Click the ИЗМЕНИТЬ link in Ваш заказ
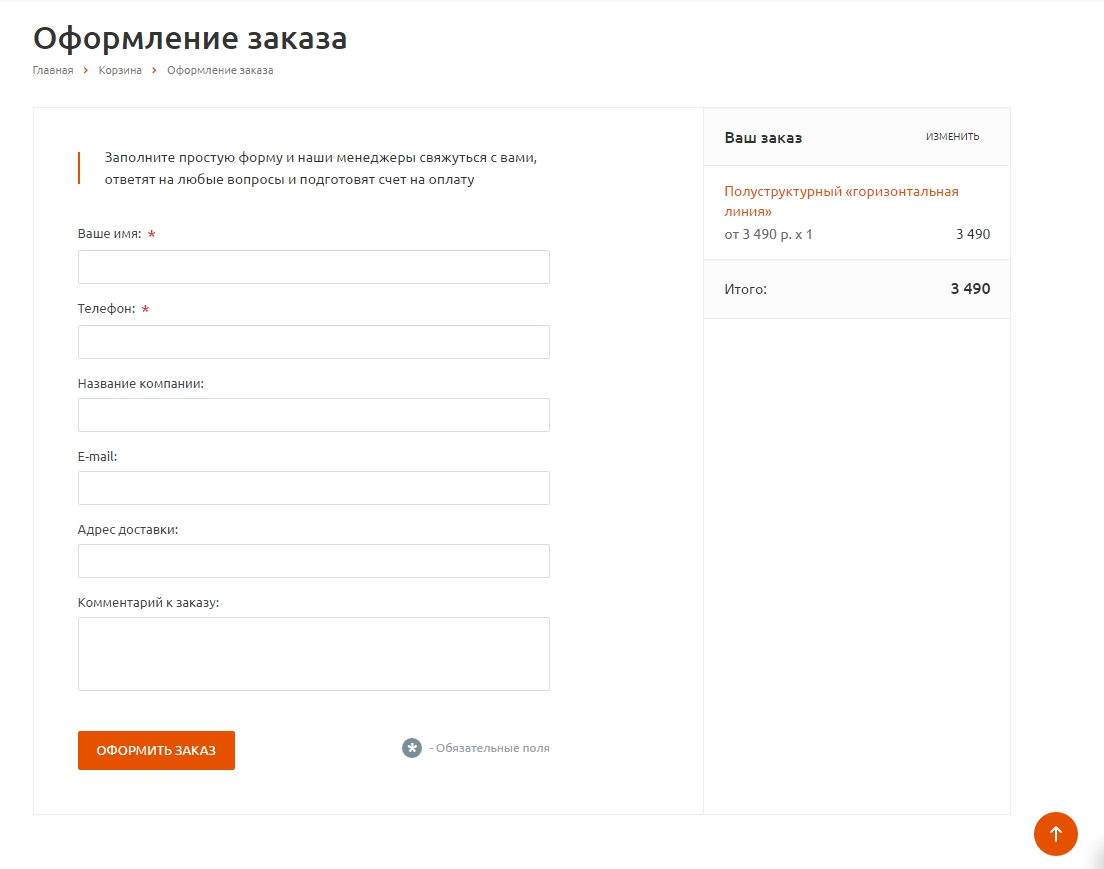This screenshot has height=869, width=1104. 953,137
